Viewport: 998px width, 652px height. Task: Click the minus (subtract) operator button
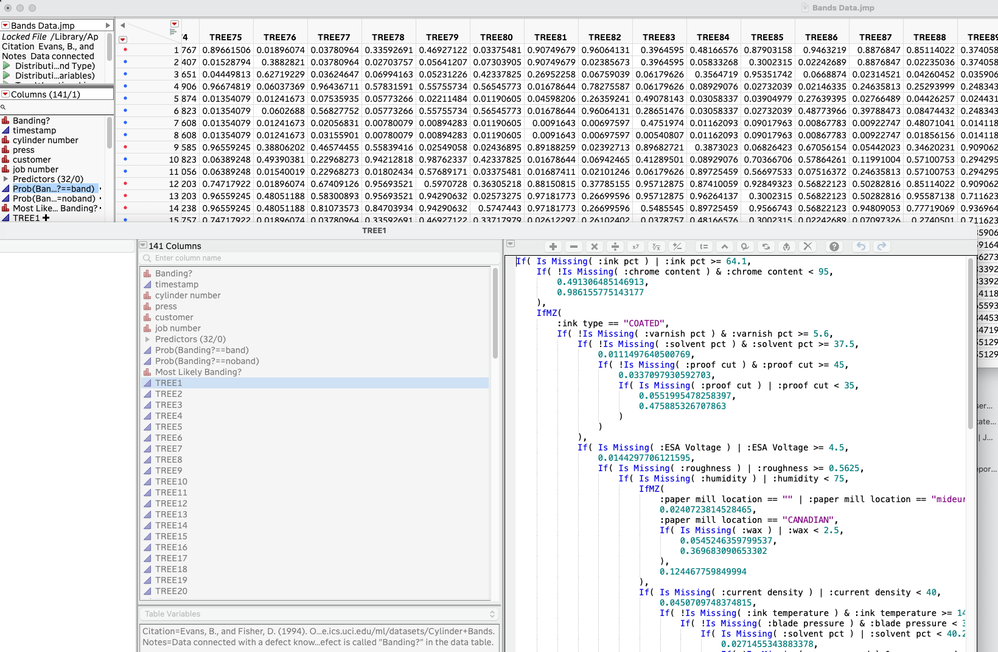click(574, 246)
